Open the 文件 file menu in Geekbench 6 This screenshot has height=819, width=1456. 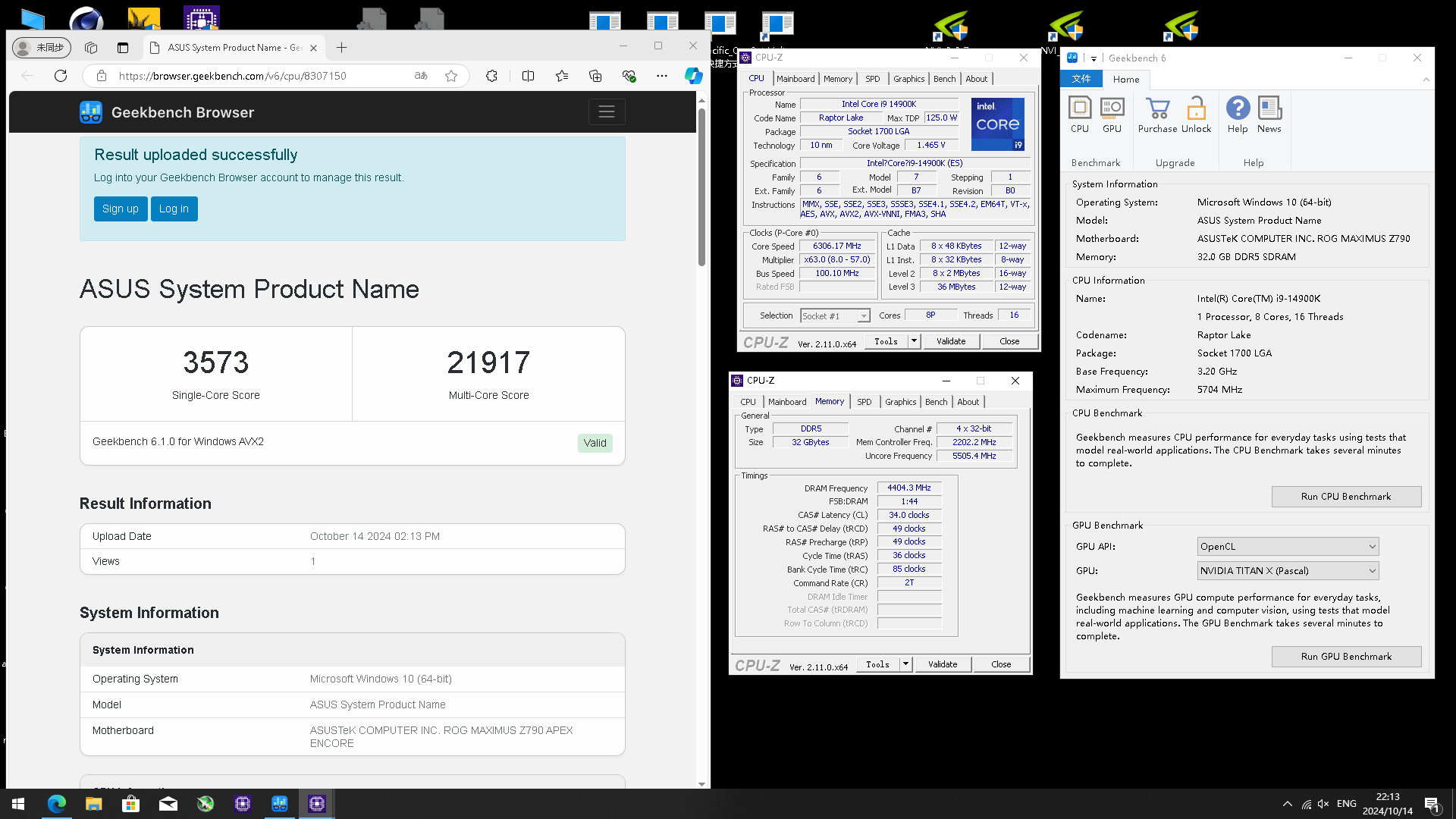tap(1081, 79)
